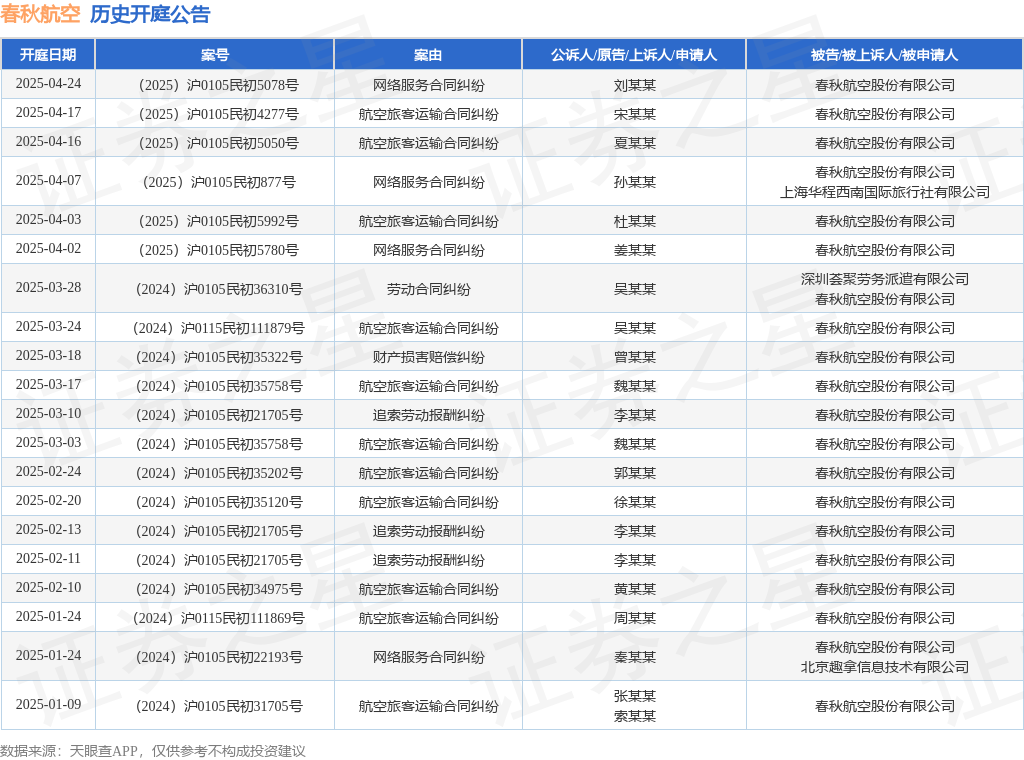
Task: Select case number (2024)沪0115民初111879号
Action: 215,328
